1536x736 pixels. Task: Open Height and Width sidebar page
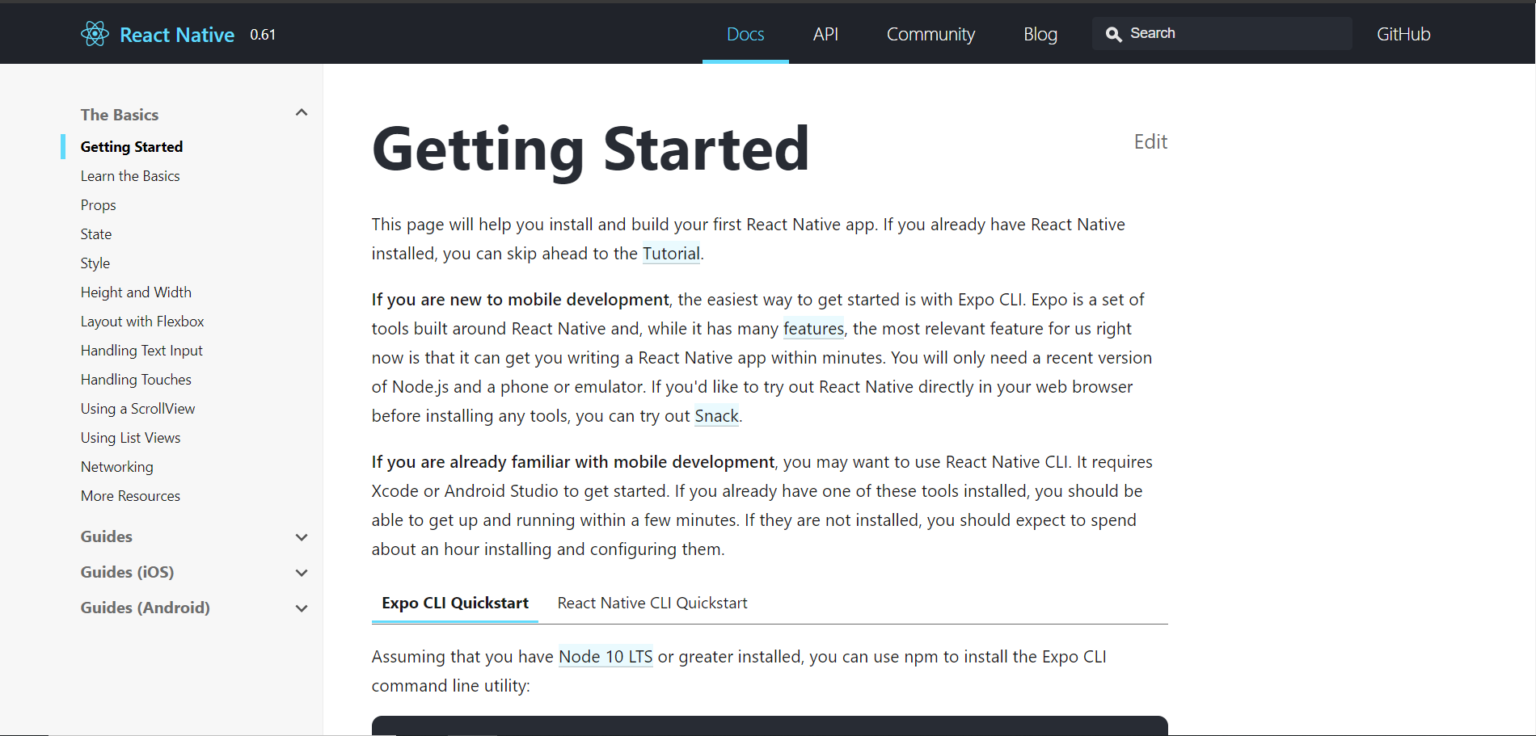point(136,292)
